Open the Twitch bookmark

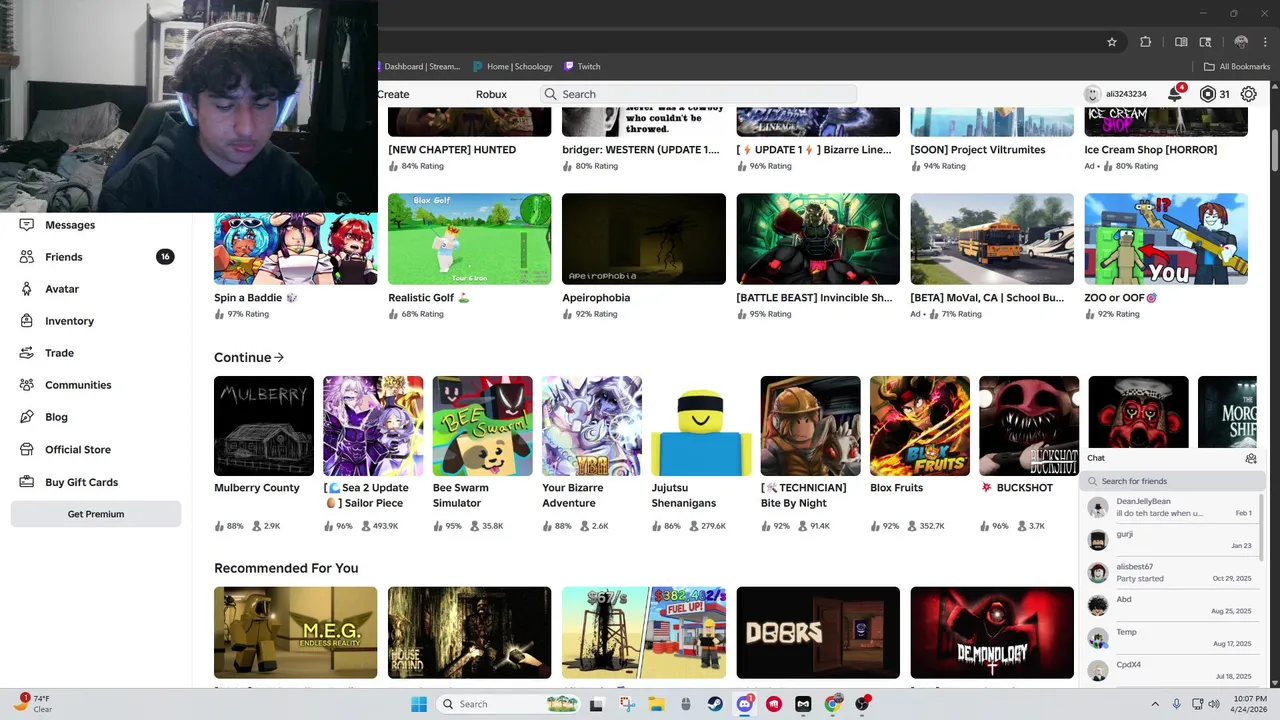tap(582, 66)
